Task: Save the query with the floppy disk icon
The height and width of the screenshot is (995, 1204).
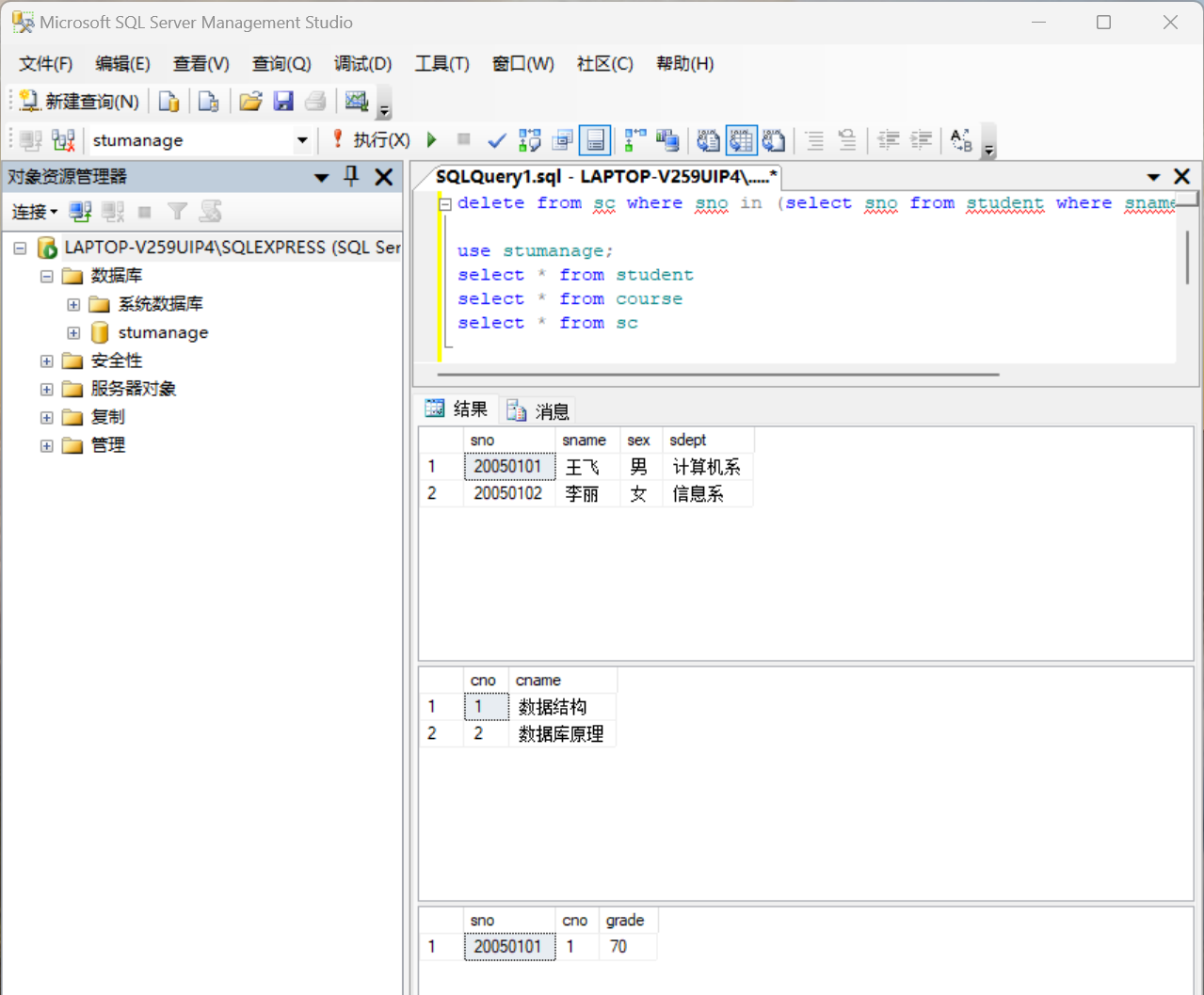Action: click(x=283, y=101)
